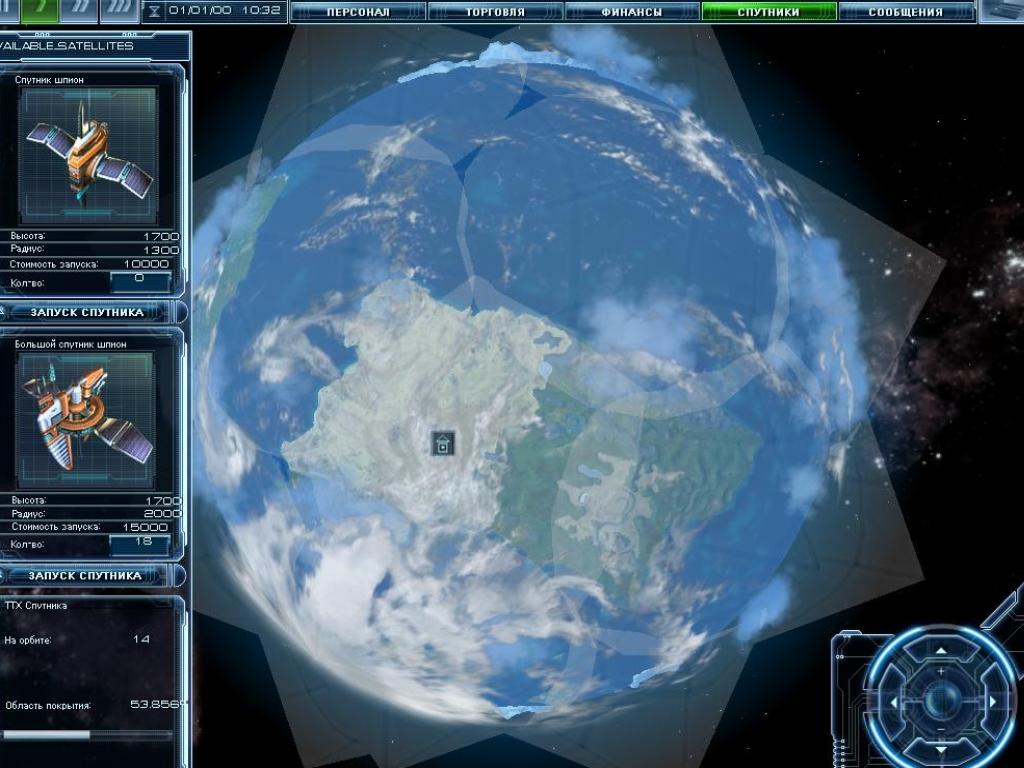Screen dimensions: 1024x768
Task: Switch to the Финансы tab
Action: point(632,12)
